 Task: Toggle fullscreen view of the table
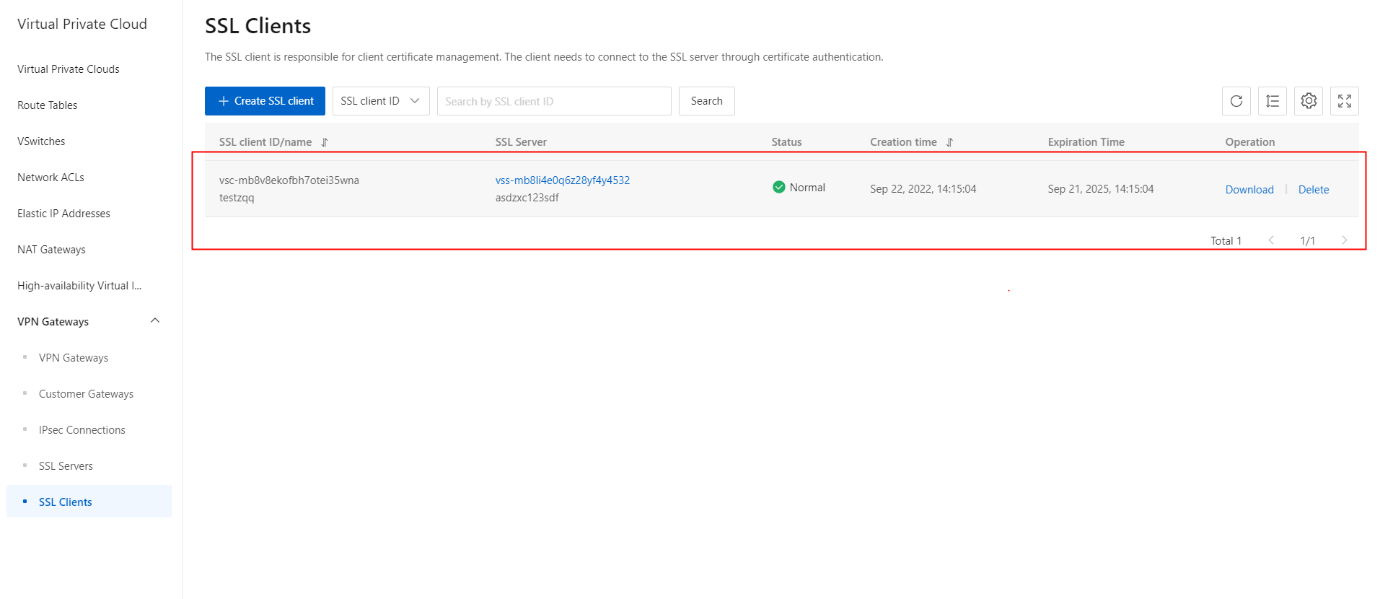[x=1344, y=101]
